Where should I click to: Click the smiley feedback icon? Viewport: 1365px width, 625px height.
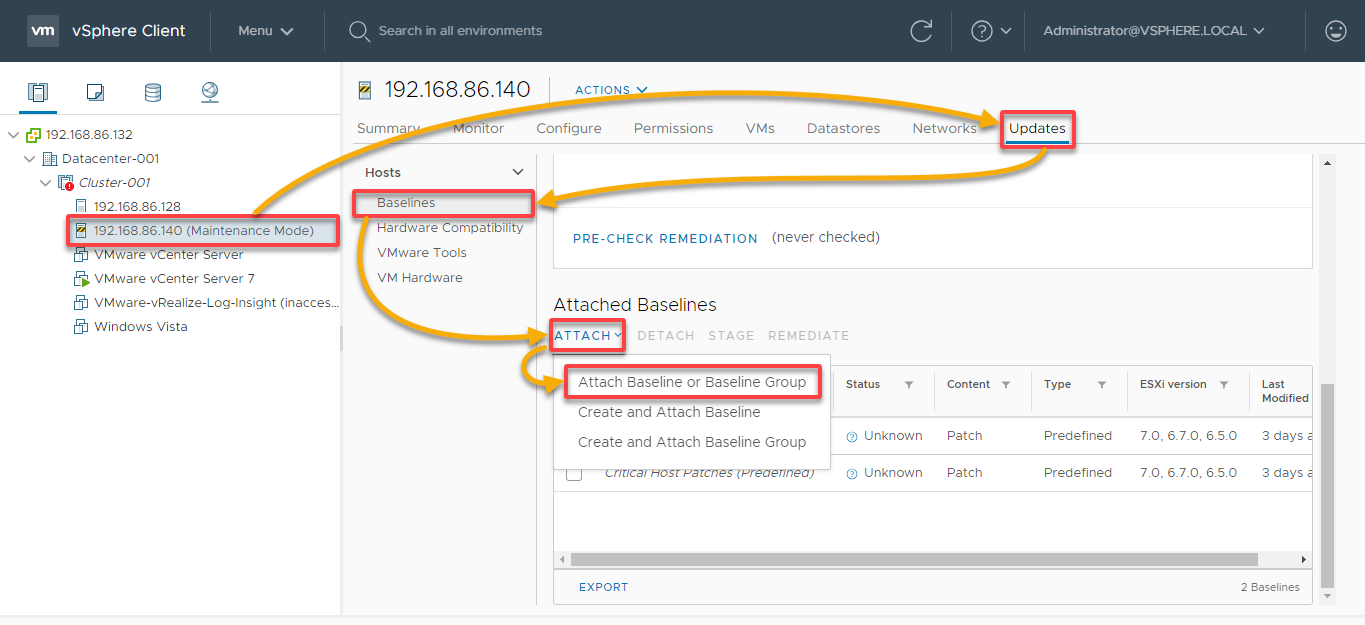tap(1335, 31)
